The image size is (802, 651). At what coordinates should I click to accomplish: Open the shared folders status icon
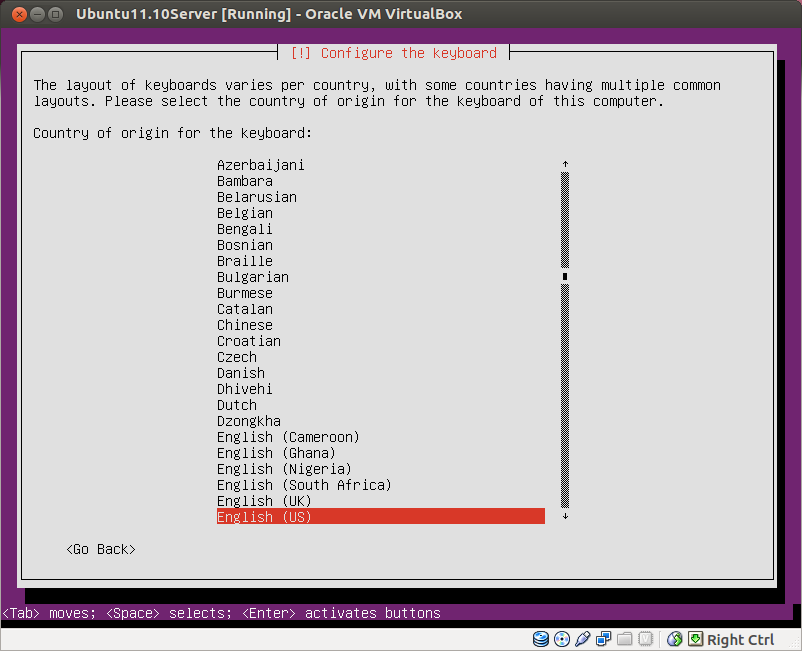click(x=624, y=638)
